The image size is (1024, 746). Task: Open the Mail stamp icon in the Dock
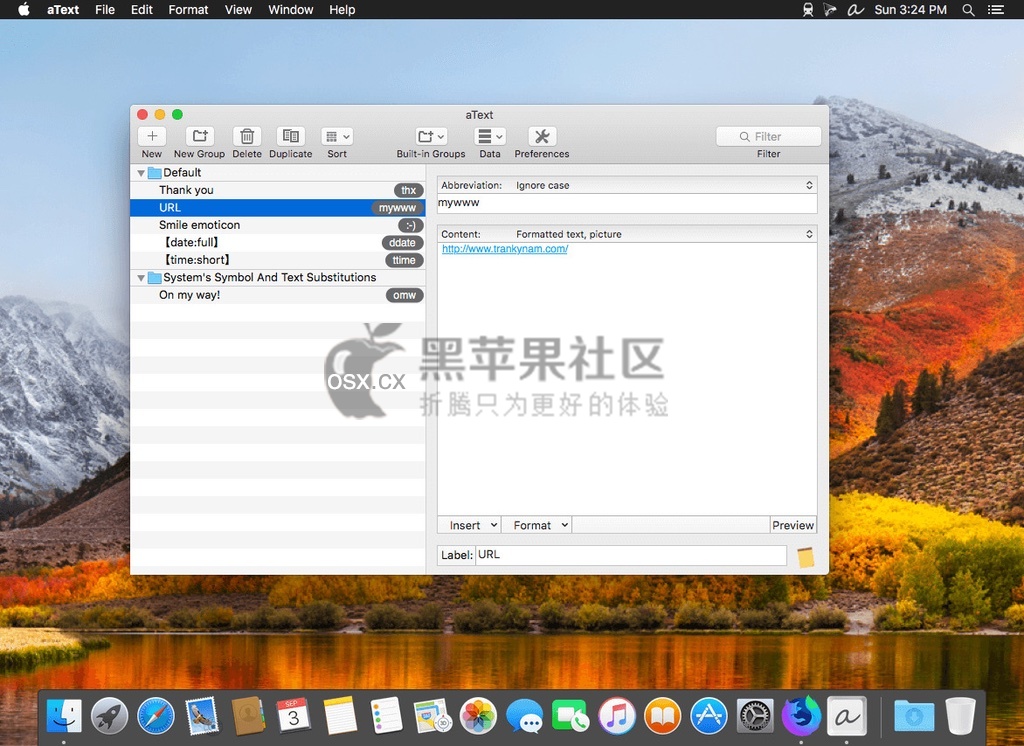tap(202, 716)
